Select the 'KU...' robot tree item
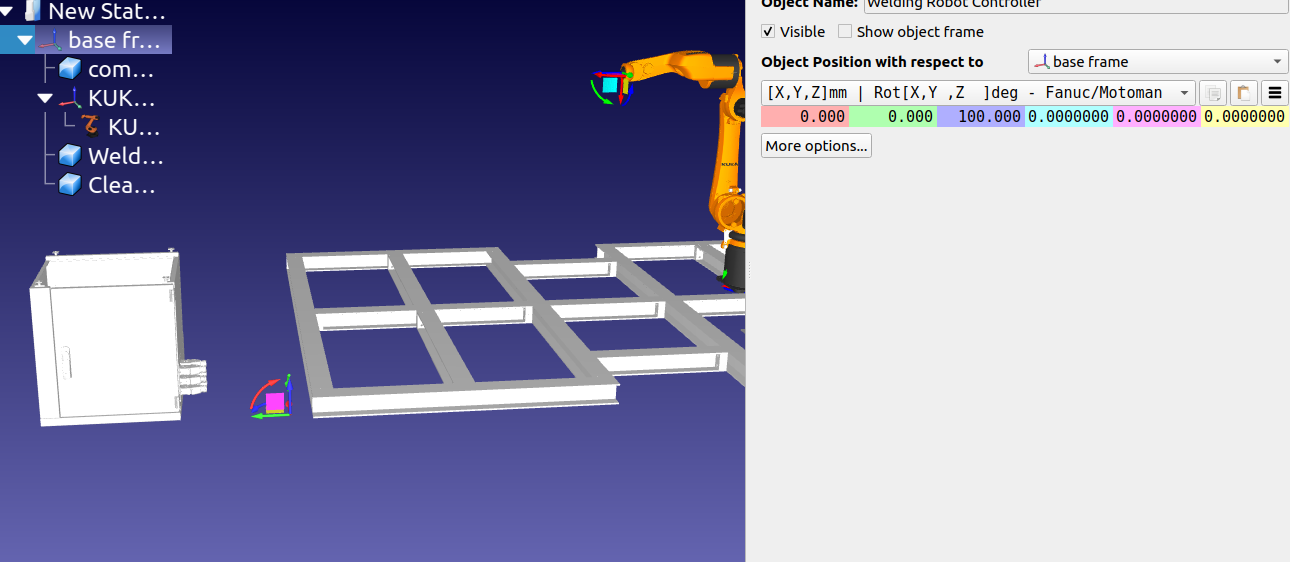1290x562 pixels. [x=134, y=127]
